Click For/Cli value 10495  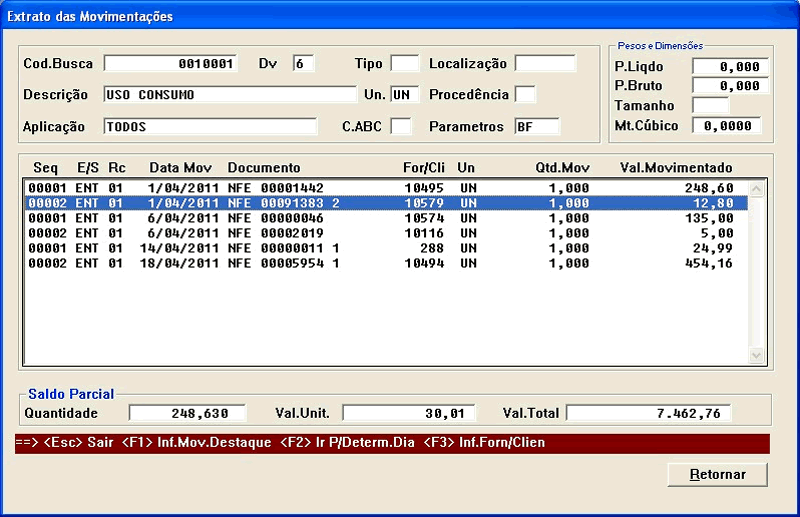coord(424,188)
